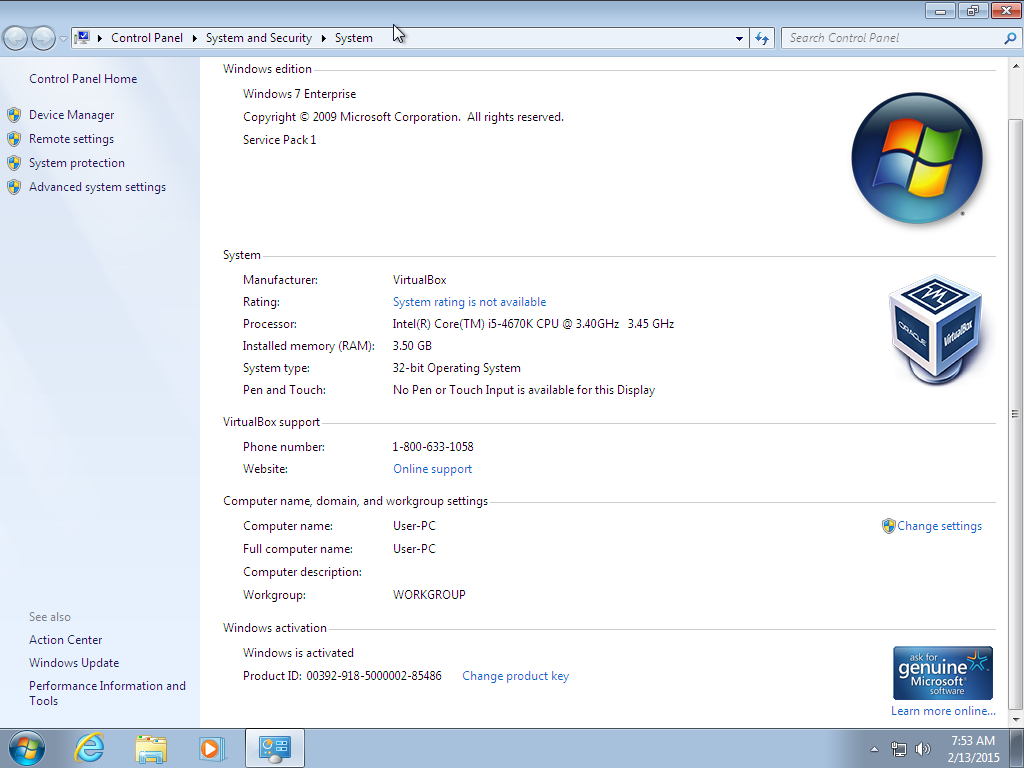Click the Windows 7 Enterprise text
The image size is (1024, 768).
(300, 94)
